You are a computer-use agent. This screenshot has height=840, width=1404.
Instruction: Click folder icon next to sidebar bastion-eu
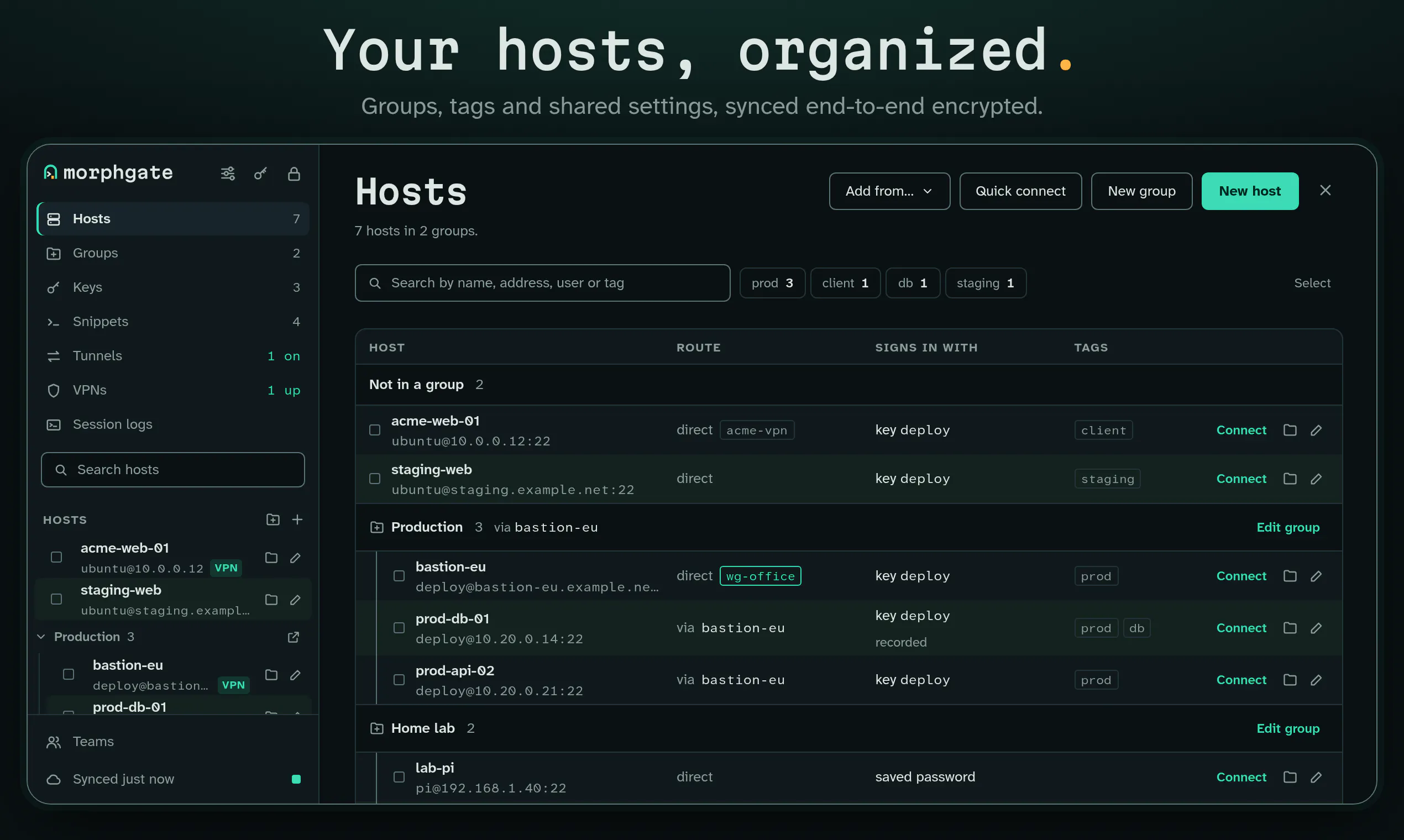coord(271,675)
